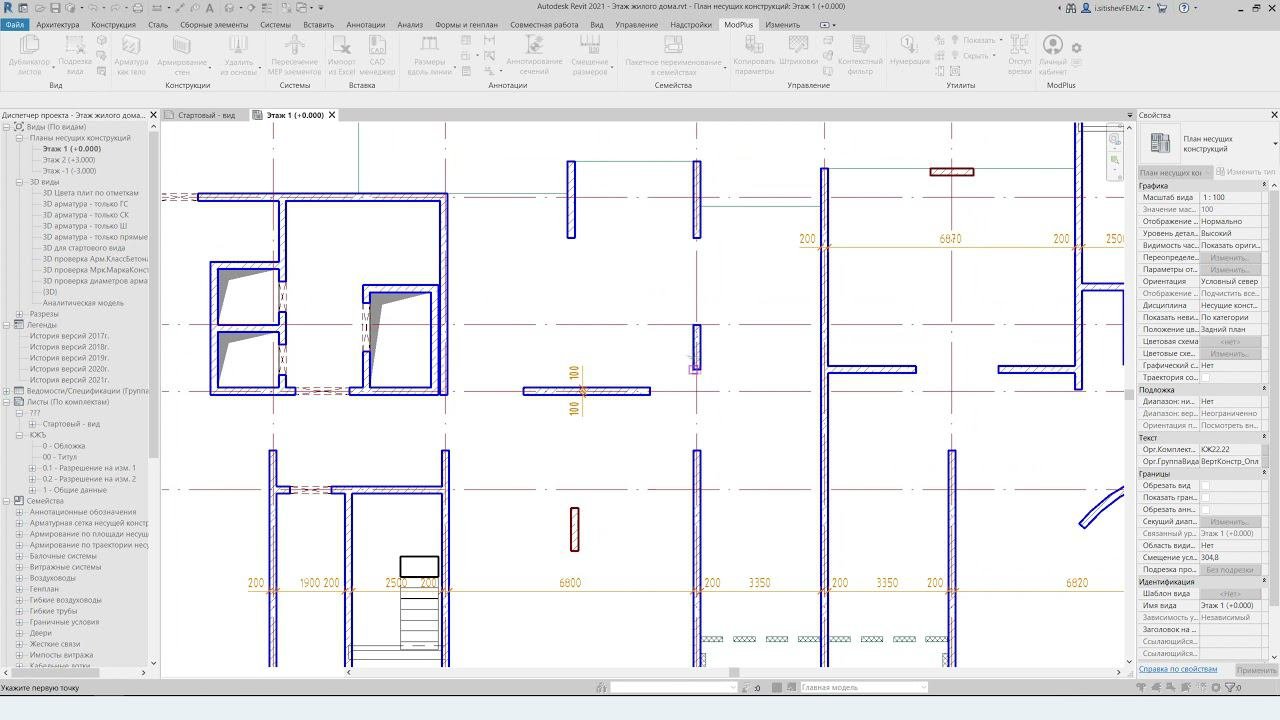Toggle the Показать границы обрезки checkbox
The image size is (1280, 720).
point(1205,498)
